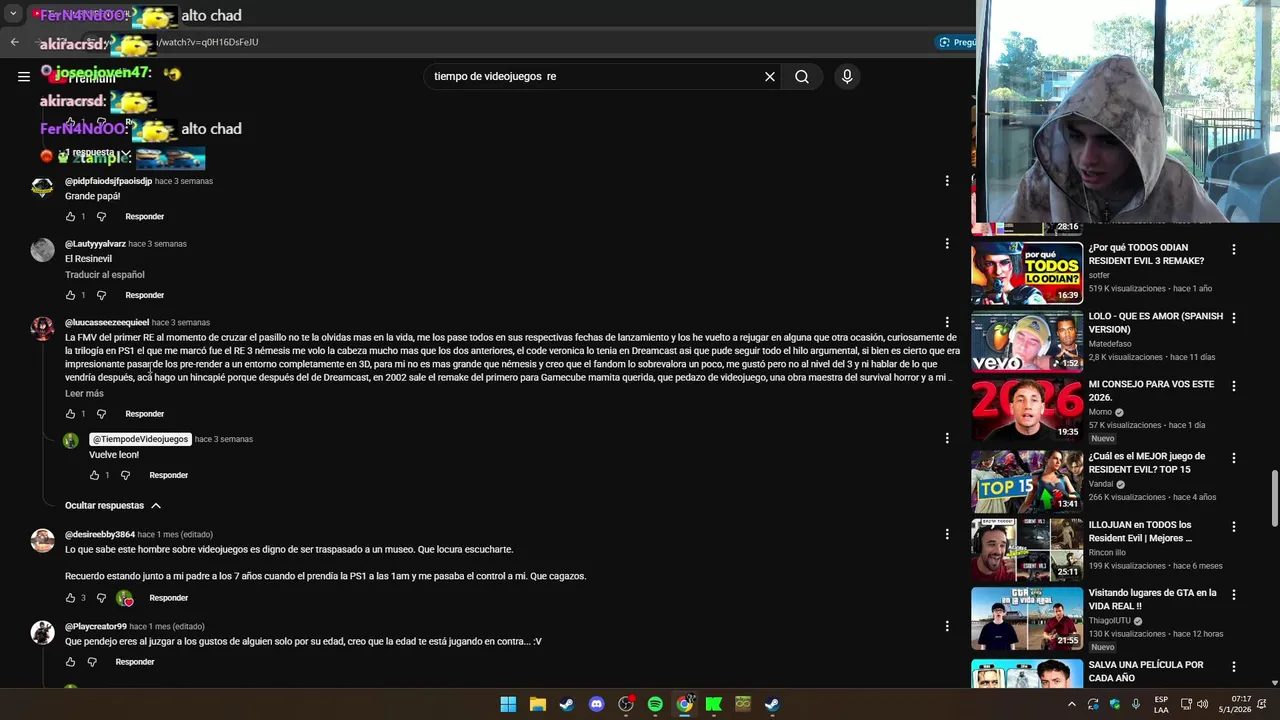The image size is (1280, 720).
Task: Open the Windows Start menu
Action: 508,704
